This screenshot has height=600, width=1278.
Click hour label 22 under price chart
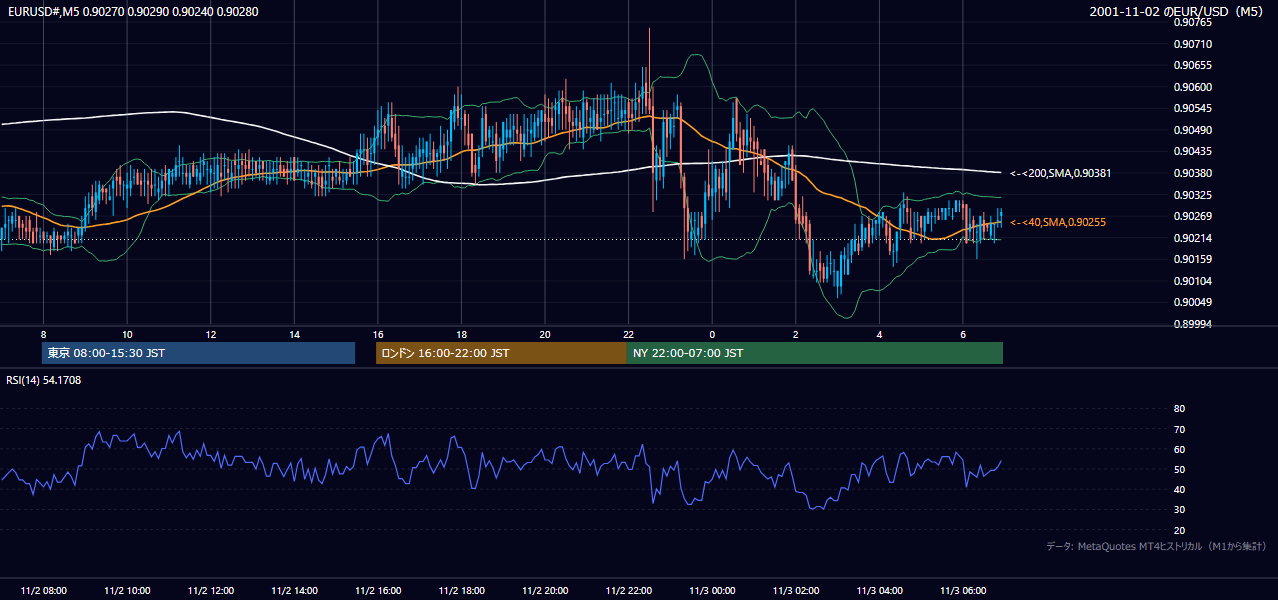628,334
